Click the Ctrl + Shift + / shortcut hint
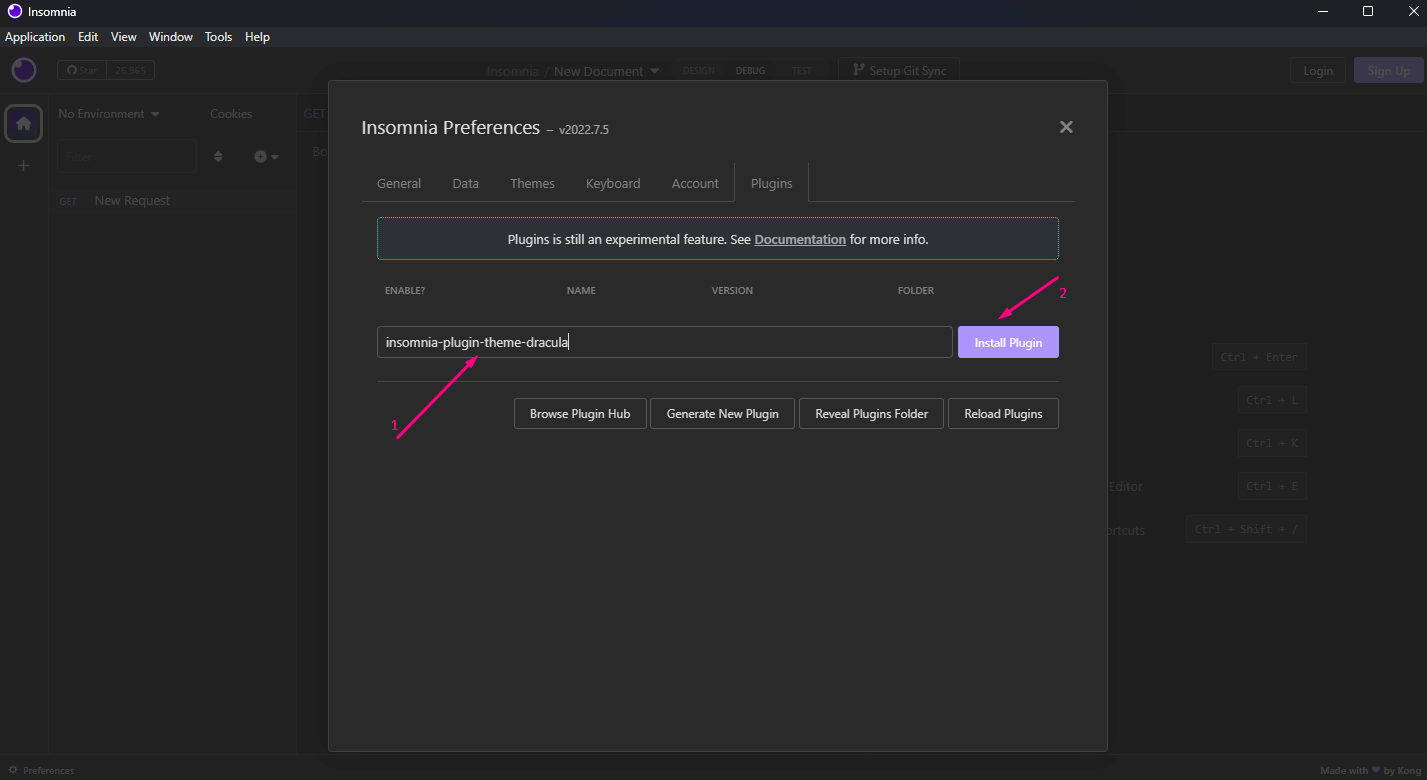Image resolution: width=1427 pixels, height=780 pixels. click(1246, 529)
